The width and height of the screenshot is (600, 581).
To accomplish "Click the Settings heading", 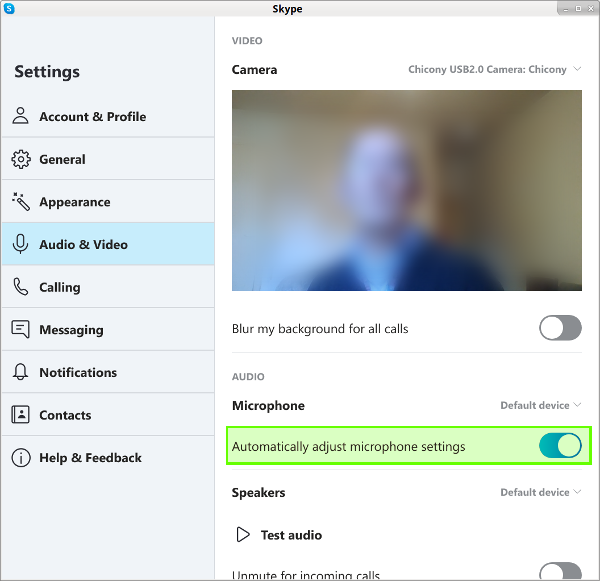I will coord(47,72).
